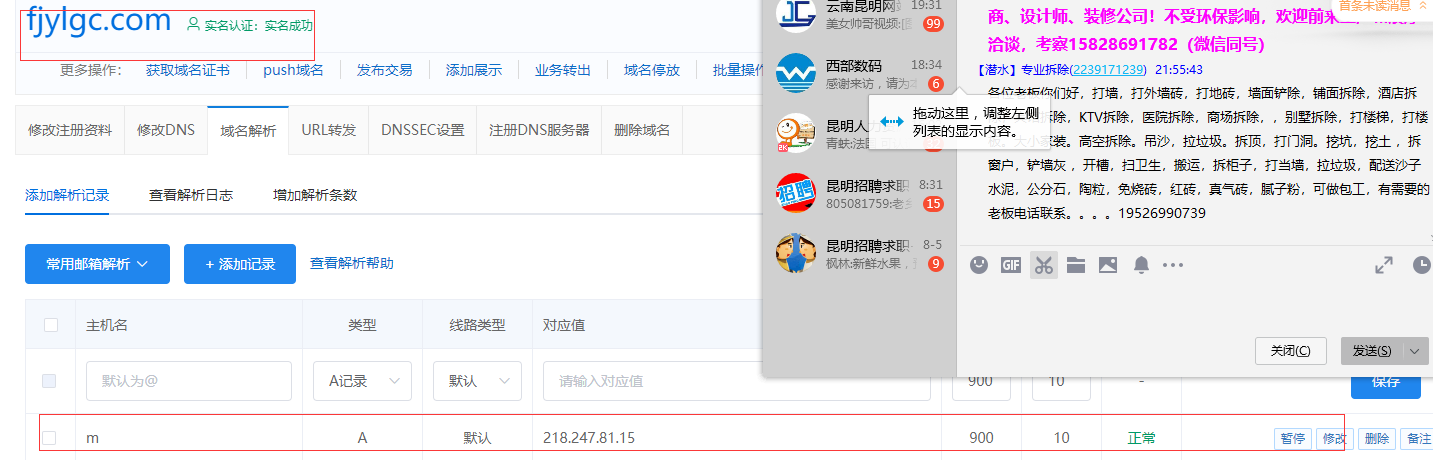This screenshot has height=460, width=1433.
Task: Check the checkbox for host record m
Action: pyautogui.click(x=49, y=437)
